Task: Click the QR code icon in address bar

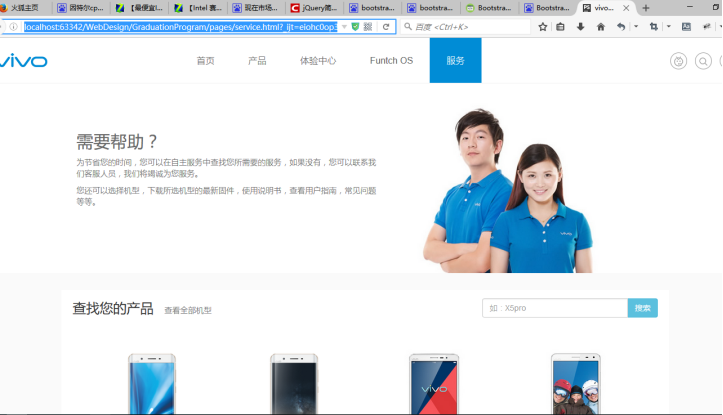Action: tap(368, 27)
